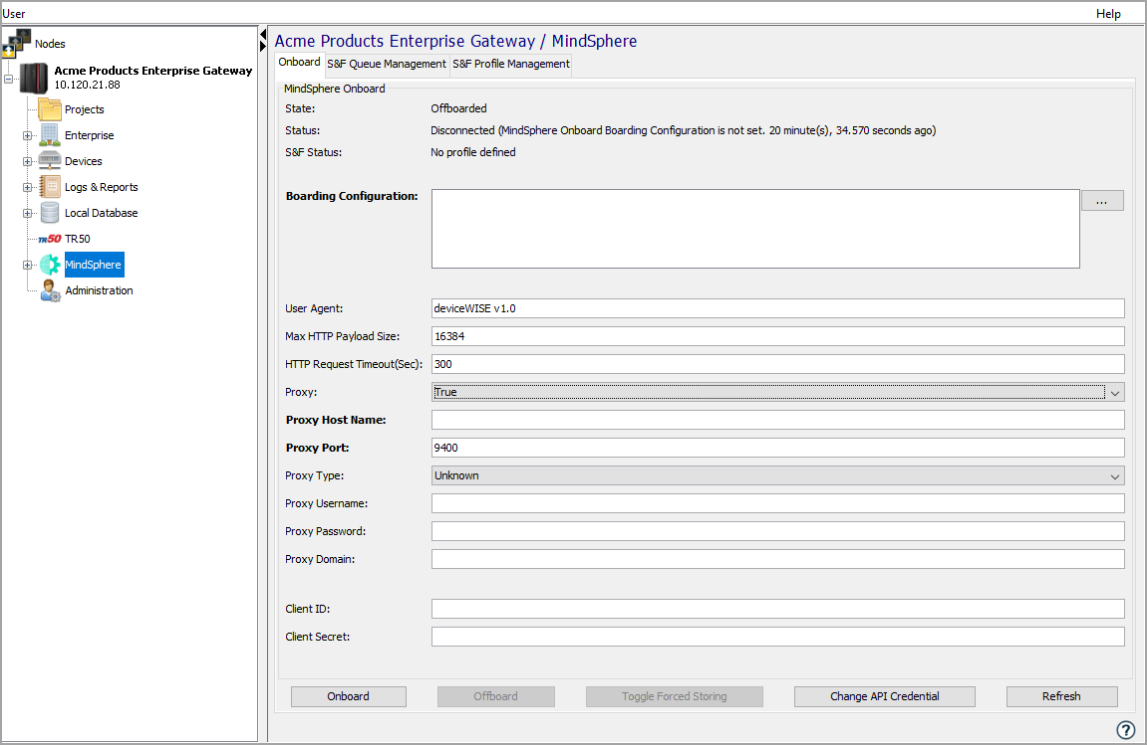This screenshot has width=1147, height=745.
Task: Expand the Local Database tree node
Action: click(x=27, y=214)
